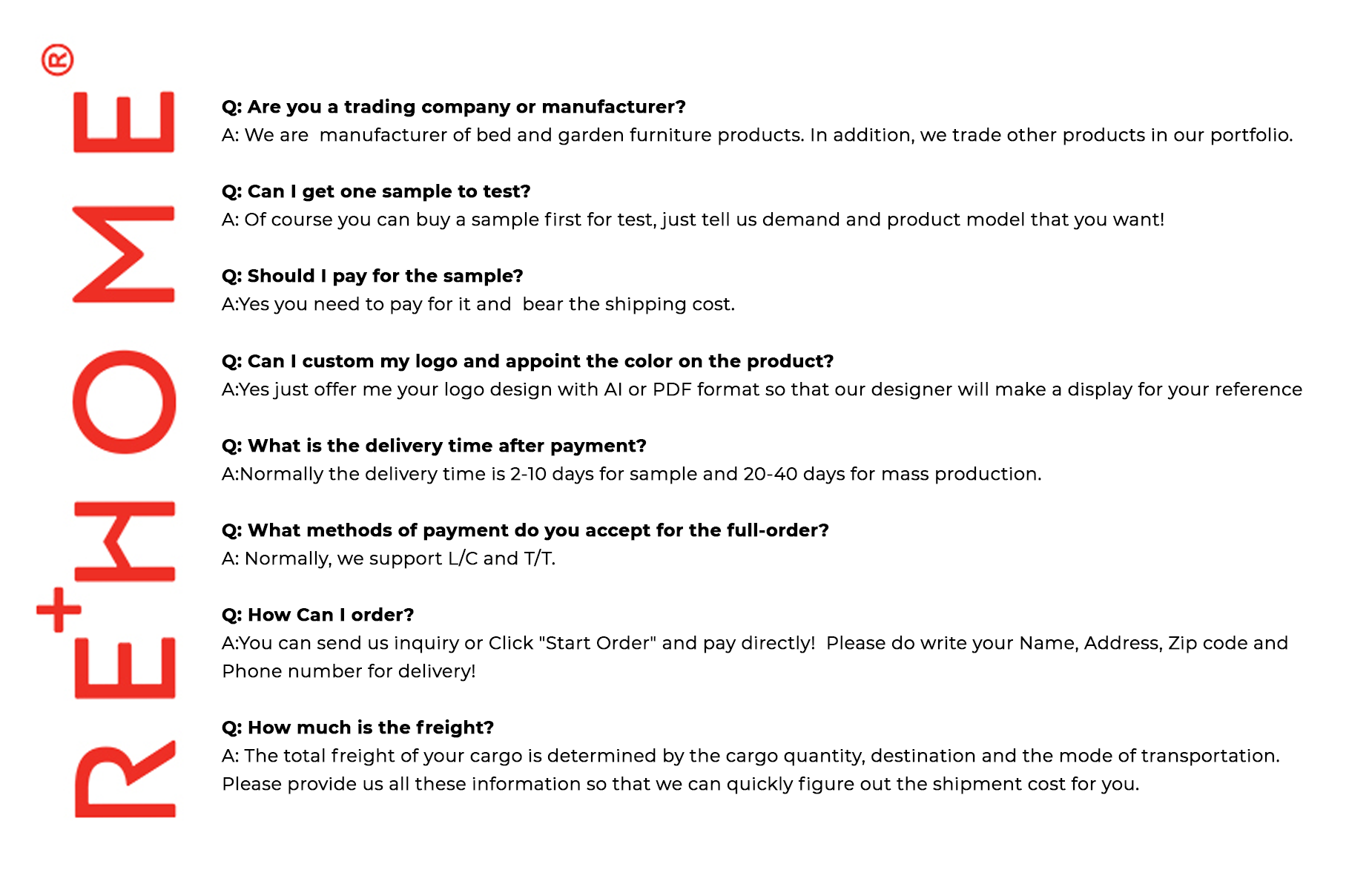This screenshot has width=1372, height=890.
Task: Click the red letter R at the logo bottom
Action: 125,779
